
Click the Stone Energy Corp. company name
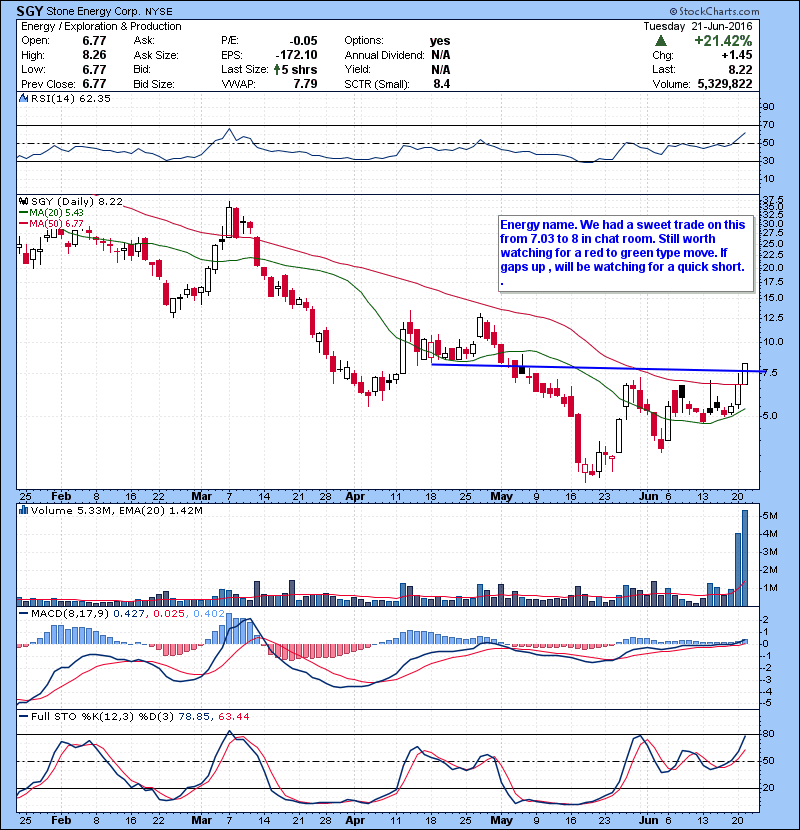(94, 11)
